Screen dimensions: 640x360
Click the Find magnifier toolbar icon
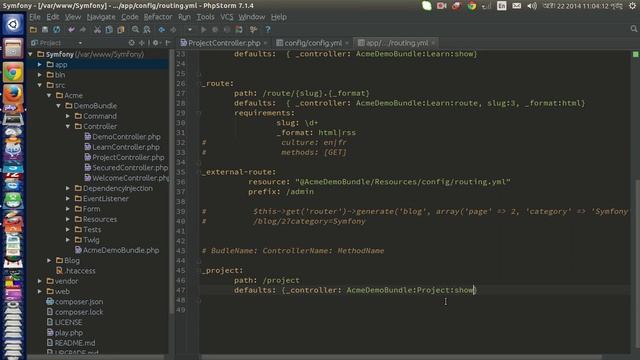[x=136, y=29]
